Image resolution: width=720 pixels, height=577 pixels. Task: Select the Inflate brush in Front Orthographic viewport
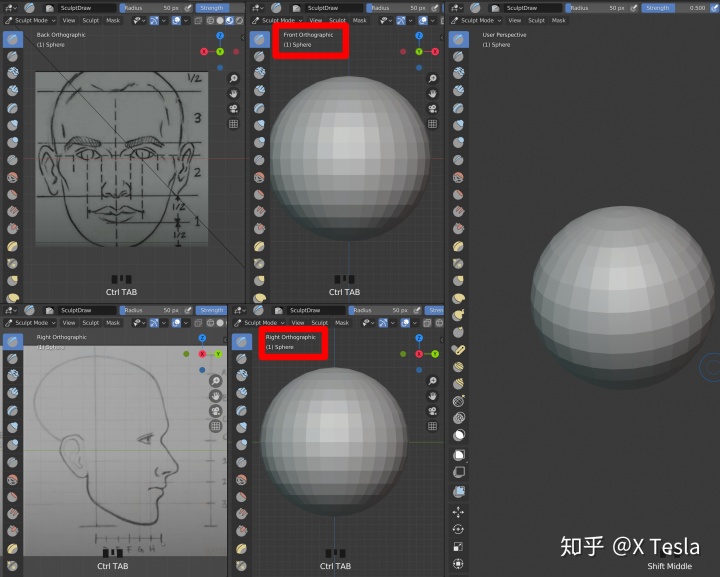259,125
